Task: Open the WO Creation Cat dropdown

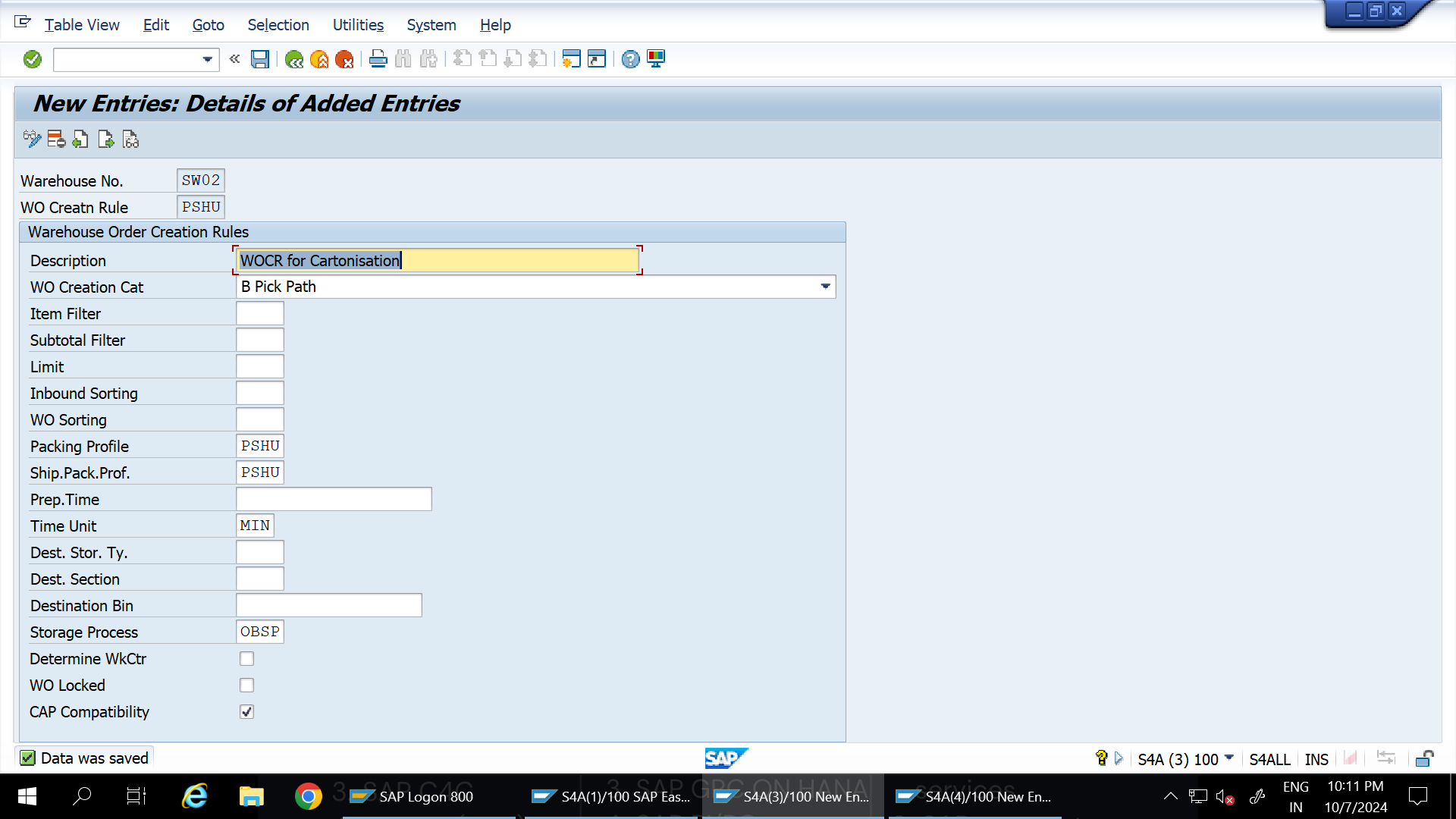Action: click(825, 287)
